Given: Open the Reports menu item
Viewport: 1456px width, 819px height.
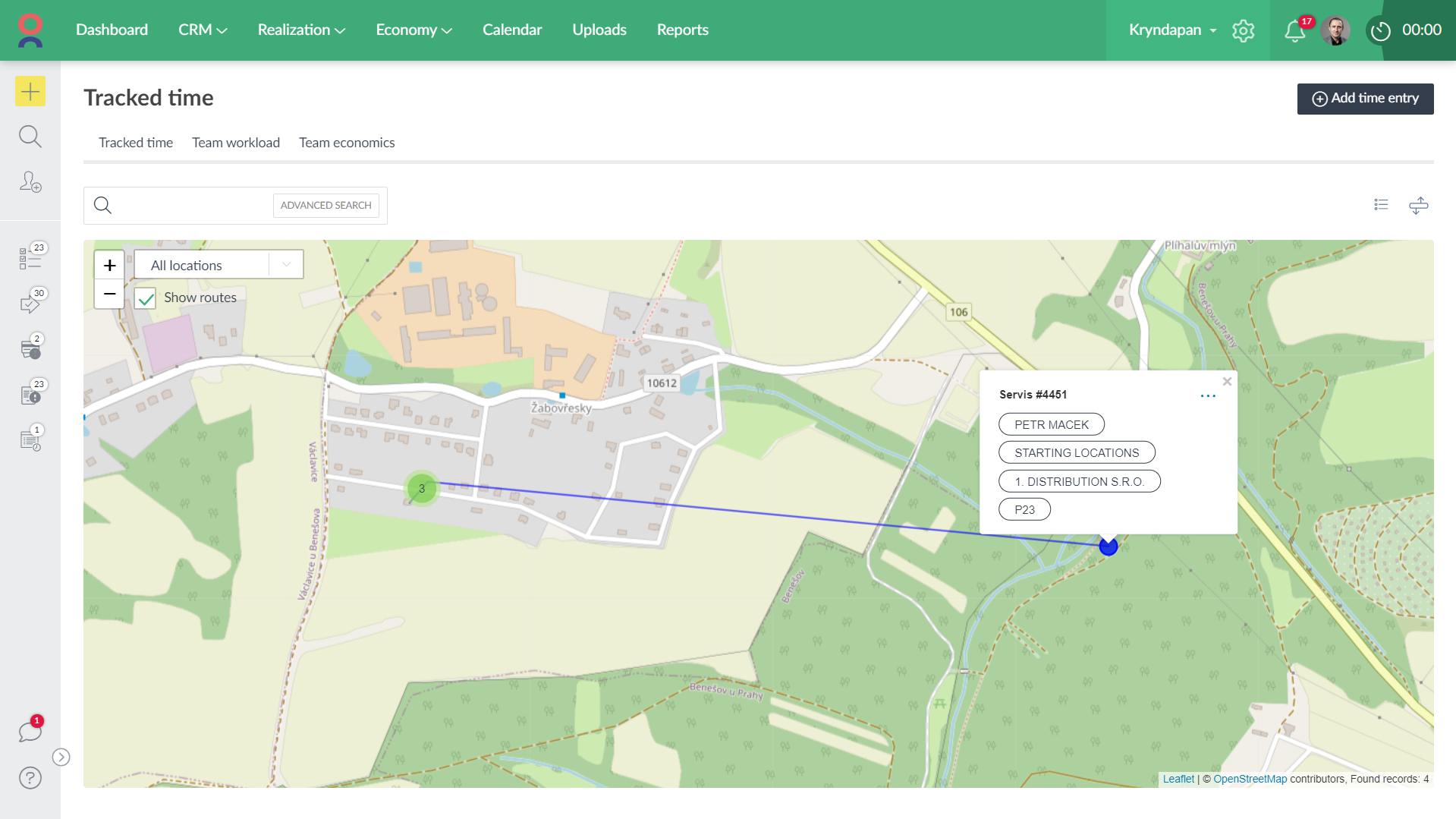Looking at the screenshot, I should pos(682,30).
